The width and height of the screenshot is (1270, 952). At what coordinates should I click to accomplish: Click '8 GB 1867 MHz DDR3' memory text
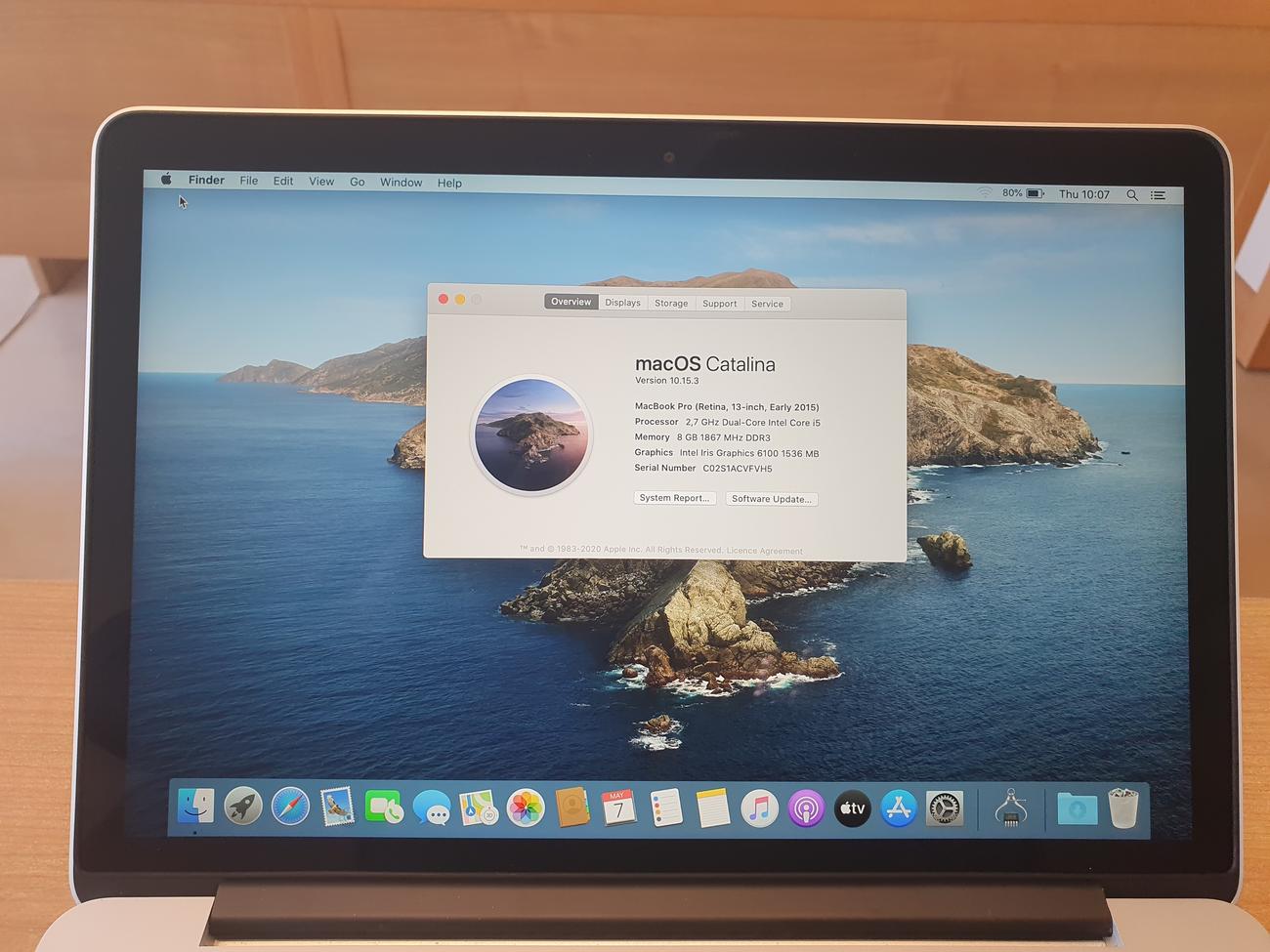[724, 437]
